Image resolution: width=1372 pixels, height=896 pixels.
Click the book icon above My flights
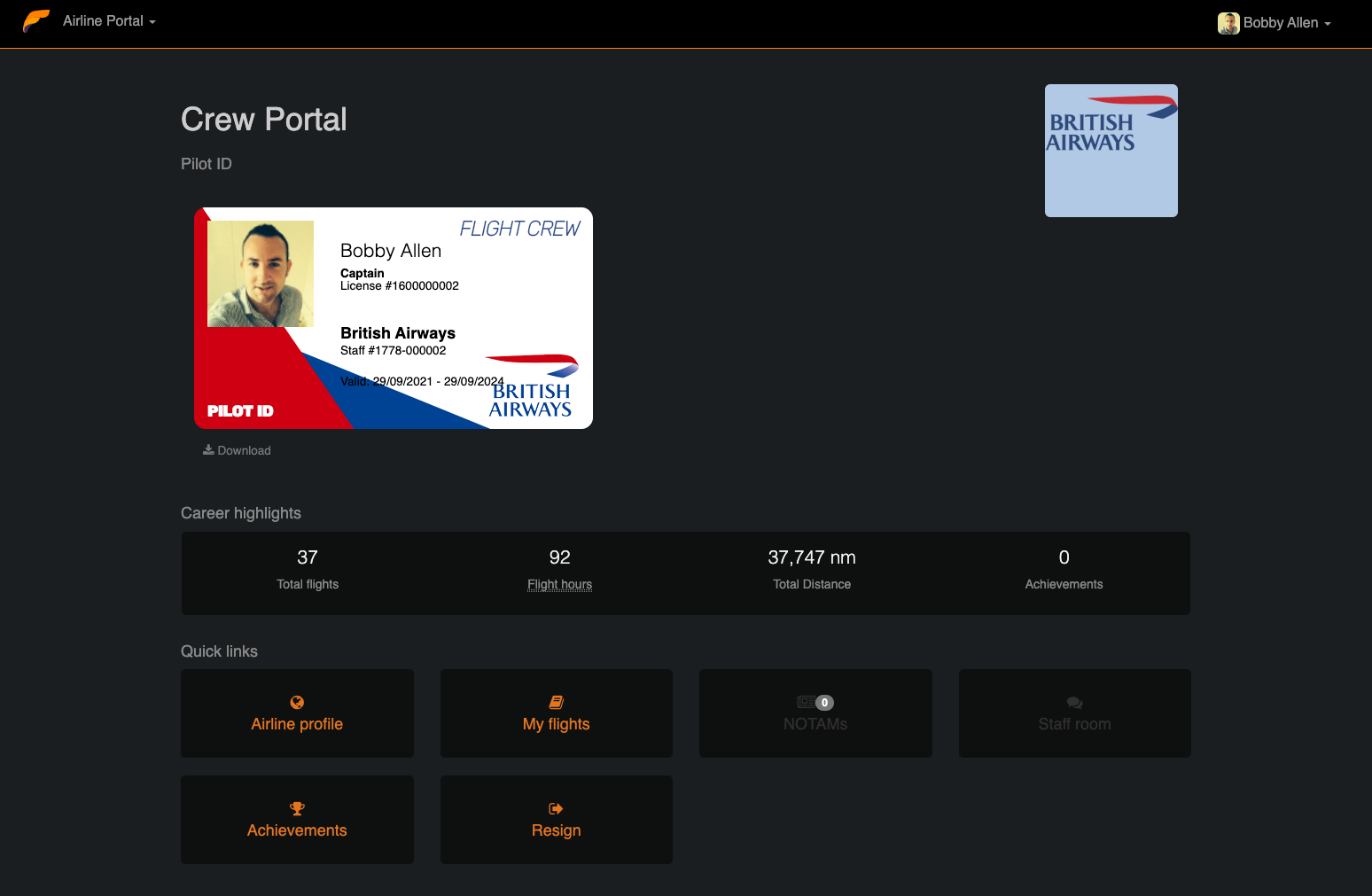point(557,703)
